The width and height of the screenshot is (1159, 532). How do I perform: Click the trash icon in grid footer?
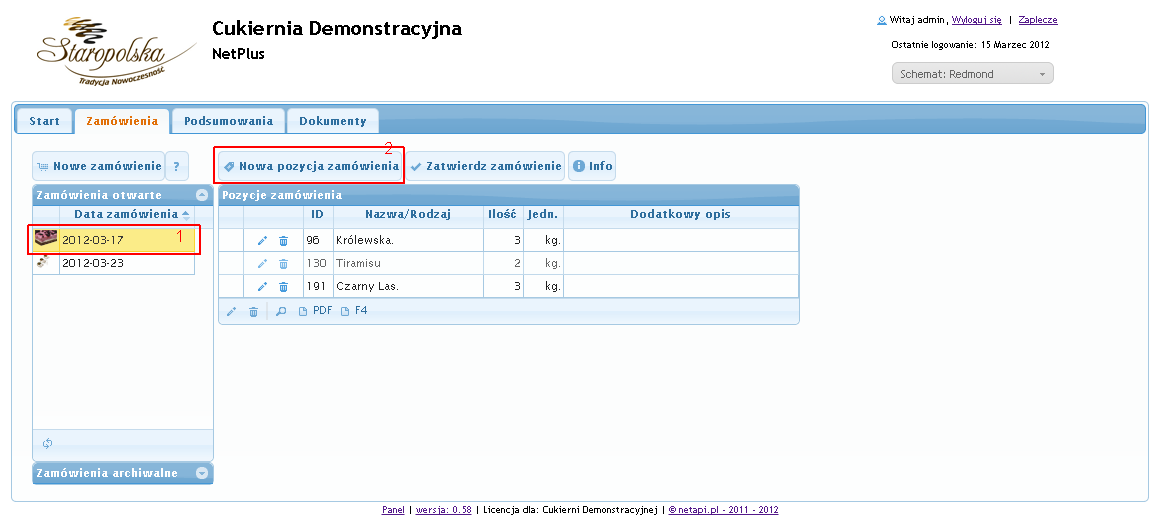[254, 312]
